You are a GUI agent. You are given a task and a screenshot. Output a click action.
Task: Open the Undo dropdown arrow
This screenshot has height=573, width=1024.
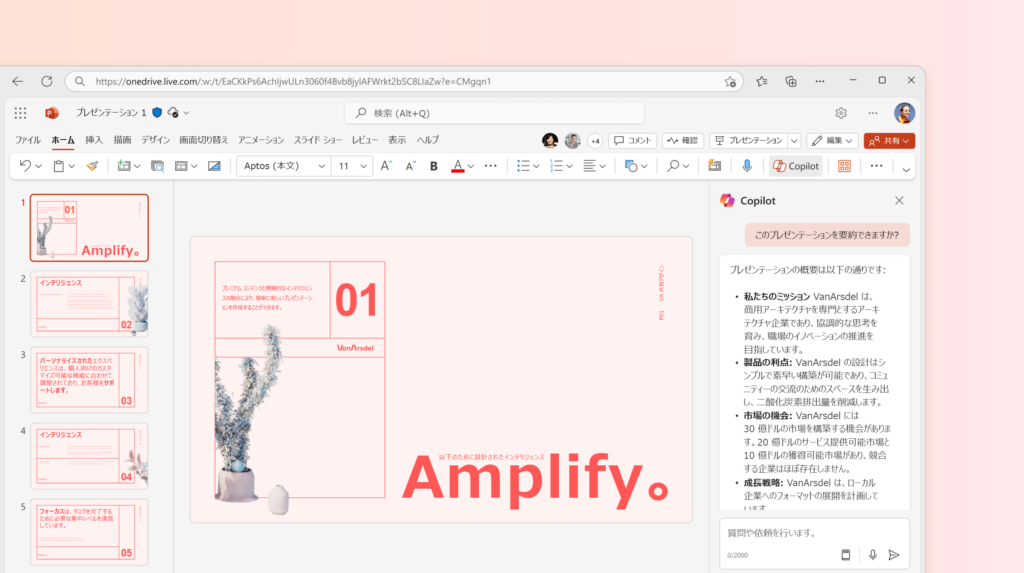(x=39, y=167)
